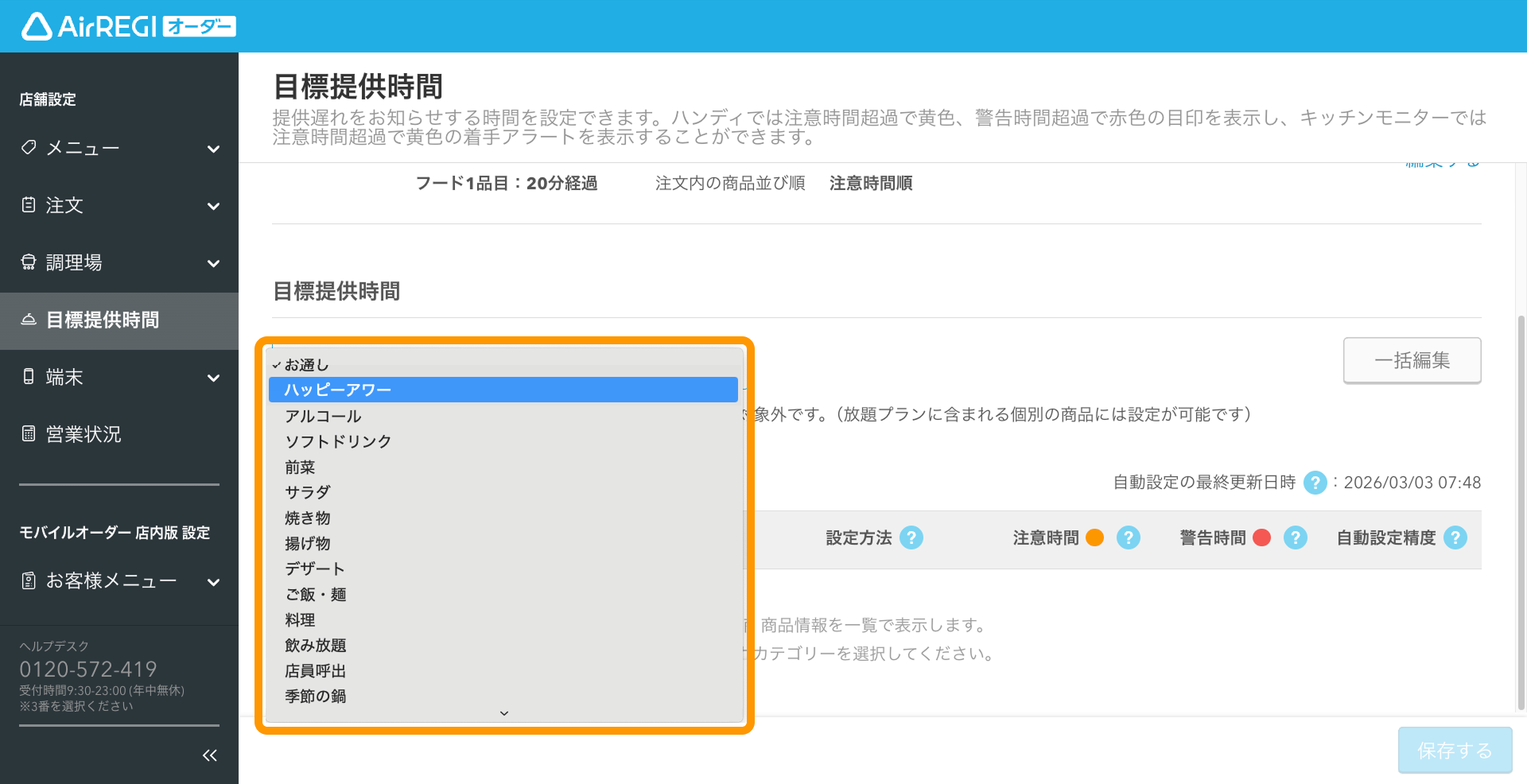
Task: Select ソフトドリンク in category dropdown
Action: click(503, 441)
